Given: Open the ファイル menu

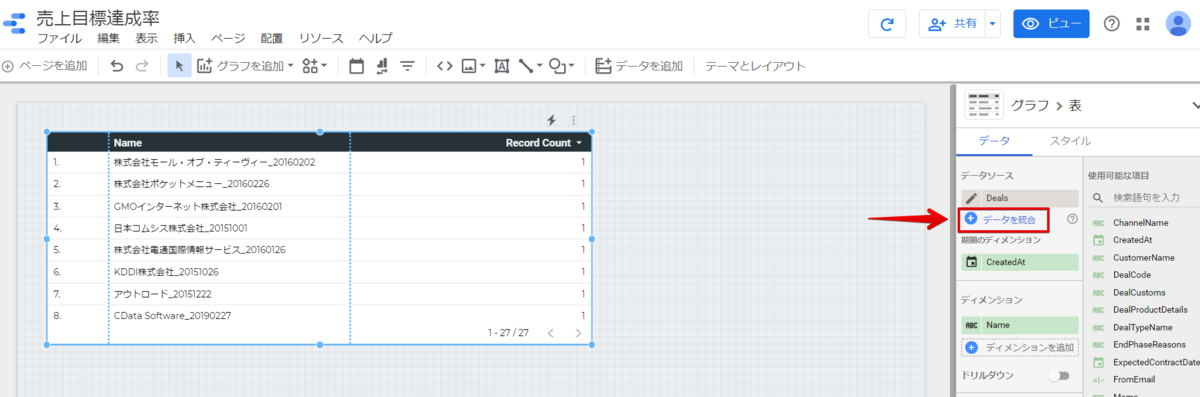Looking at the screenshot, I should click(60, 39).
